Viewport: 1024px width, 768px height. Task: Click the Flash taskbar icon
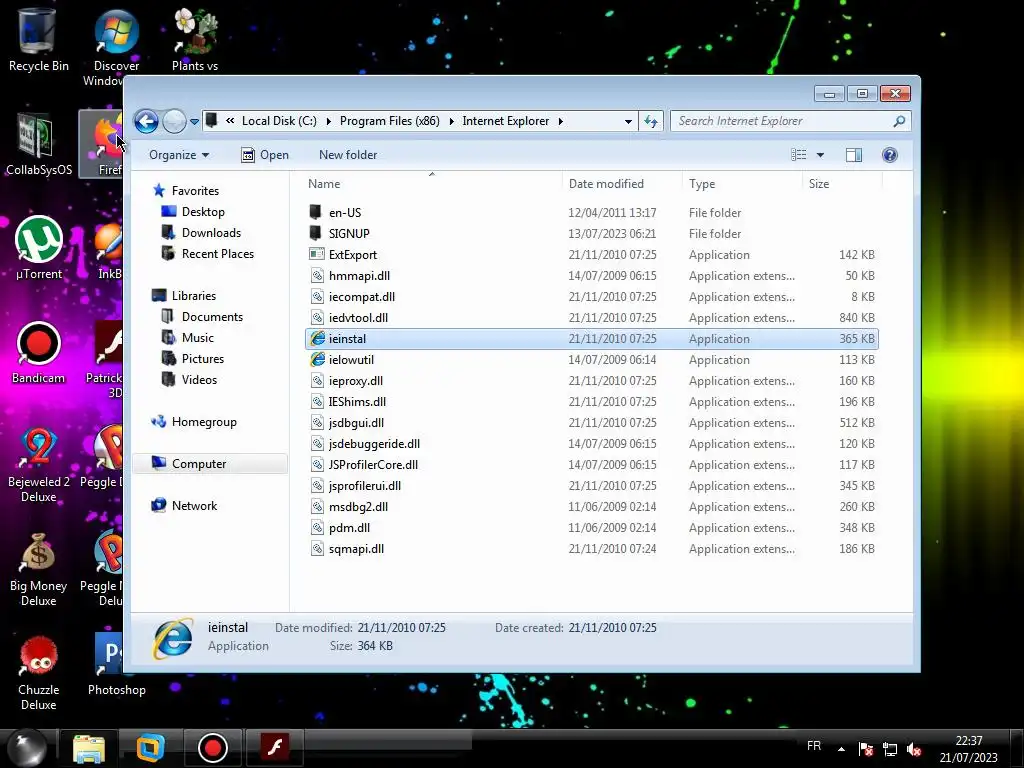tap(274, 748)
